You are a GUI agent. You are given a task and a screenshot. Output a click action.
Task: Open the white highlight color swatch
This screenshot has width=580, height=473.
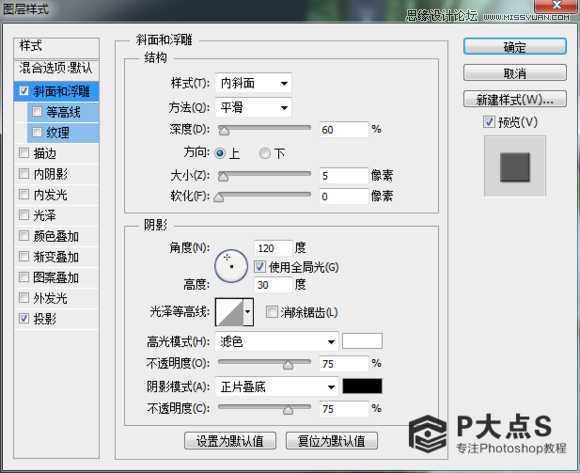click(362, 341)
